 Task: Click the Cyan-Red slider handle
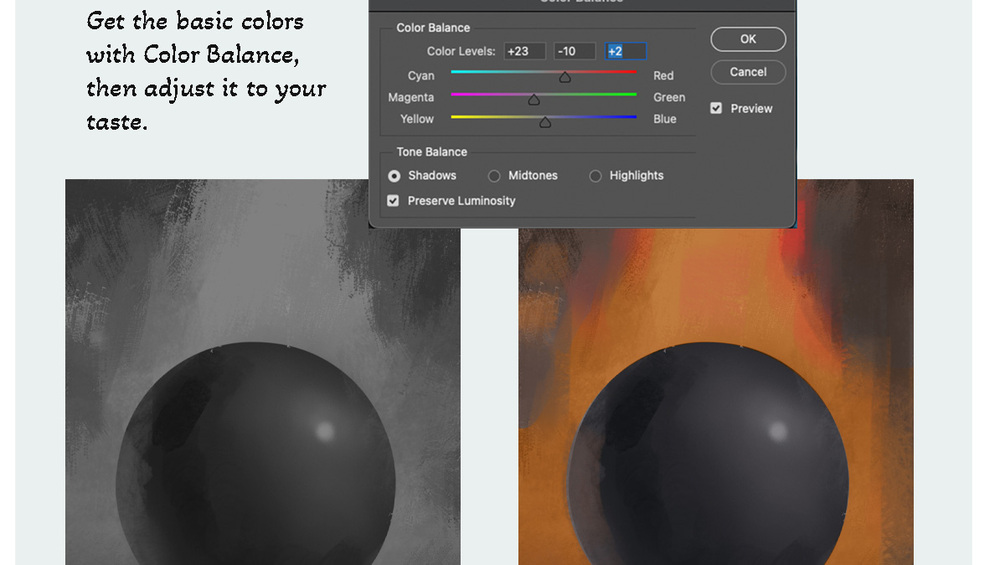565,77
